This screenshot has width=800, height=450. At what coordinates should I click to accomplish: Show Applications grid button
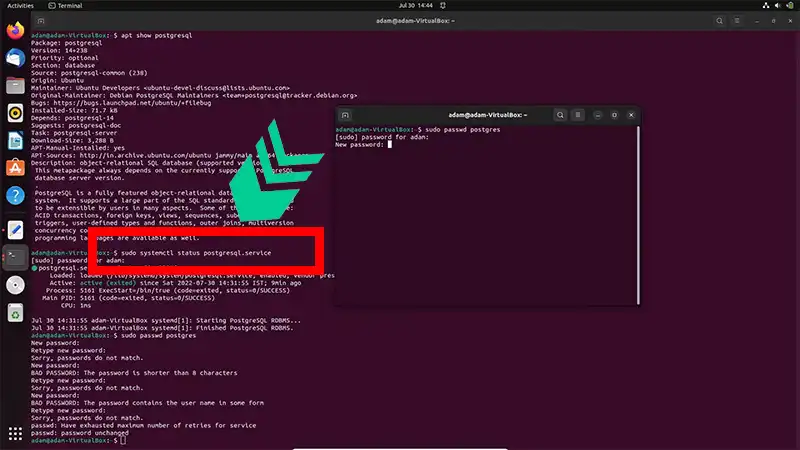point(15,434)
